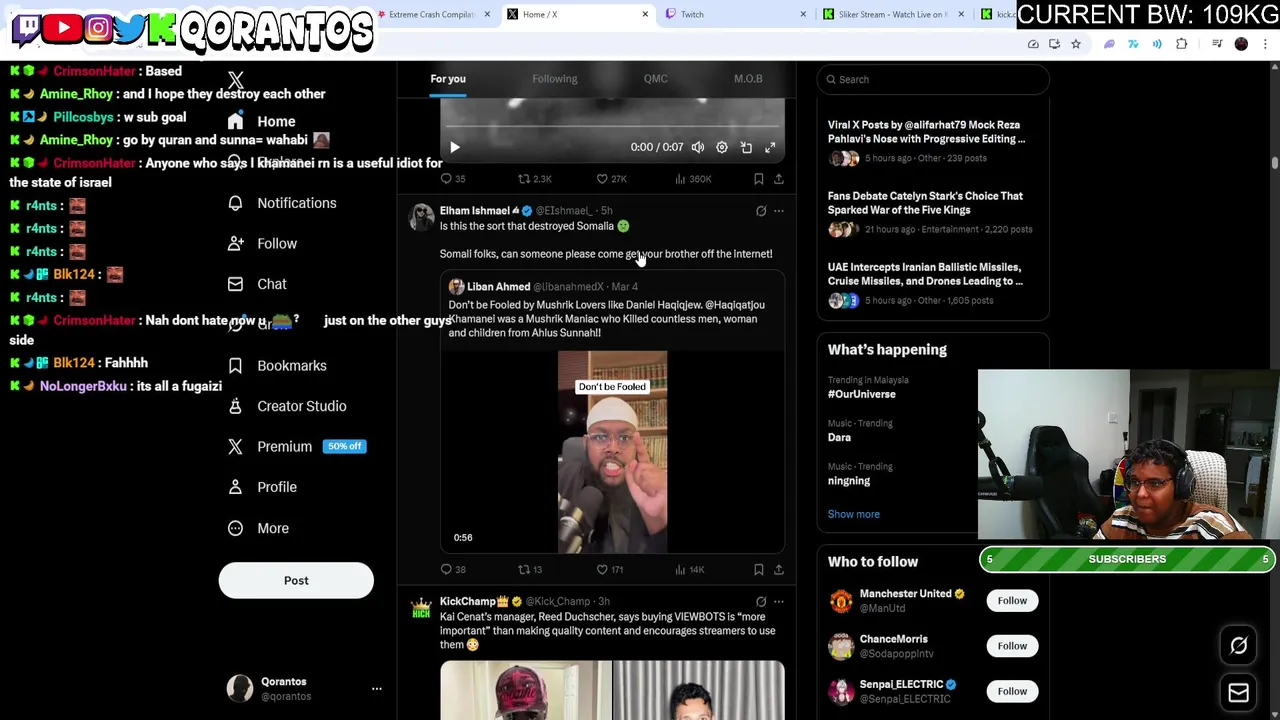Open Grok icon on KickChamp post
This screenshot has width=1280, height=720.
coord(761,602)
